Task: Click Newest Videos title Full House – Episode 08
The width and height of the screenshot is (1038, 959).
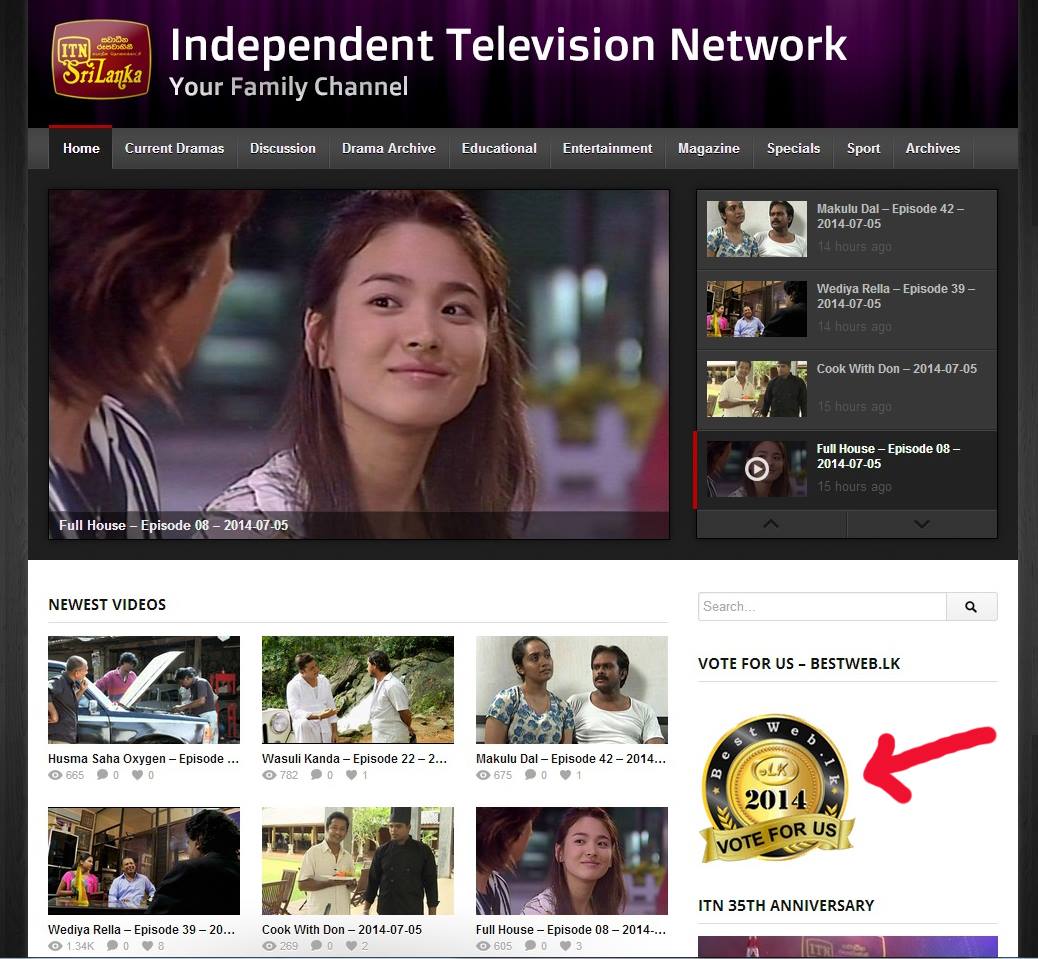Action: pyautogui.click(x=571, y=930)
